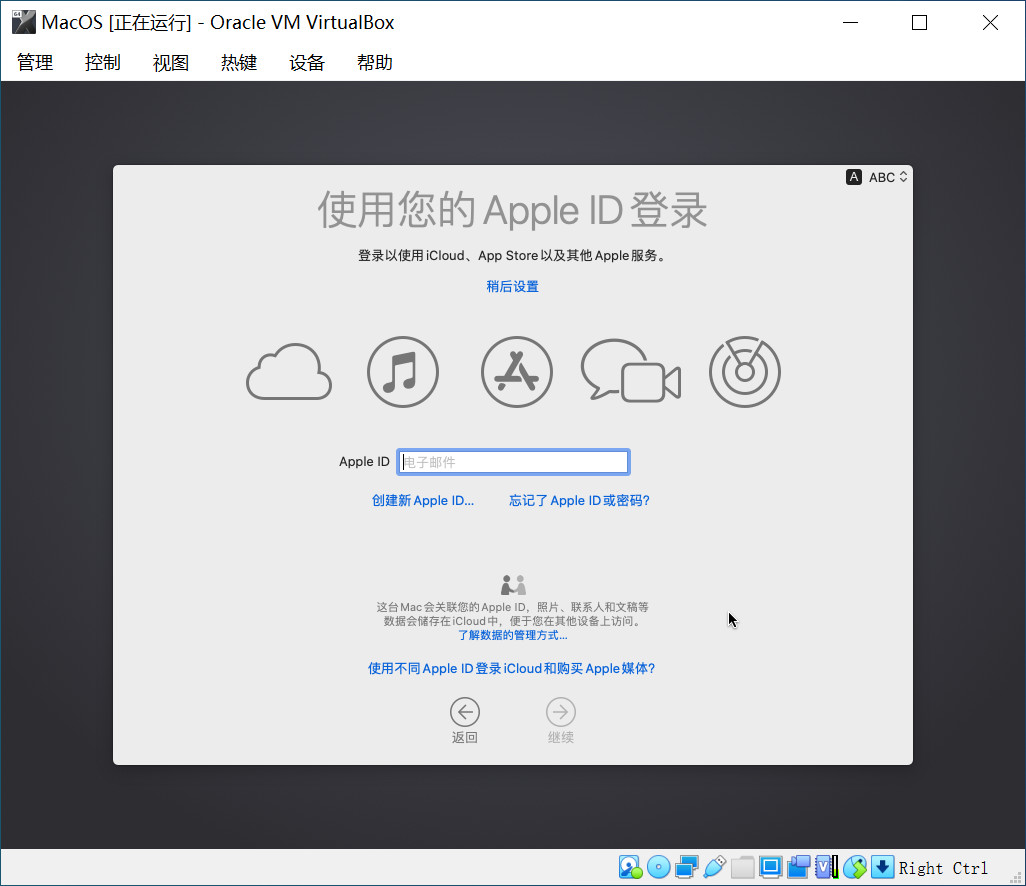
Task: Click the video capture status icon
Action: (x=798, y=867)
